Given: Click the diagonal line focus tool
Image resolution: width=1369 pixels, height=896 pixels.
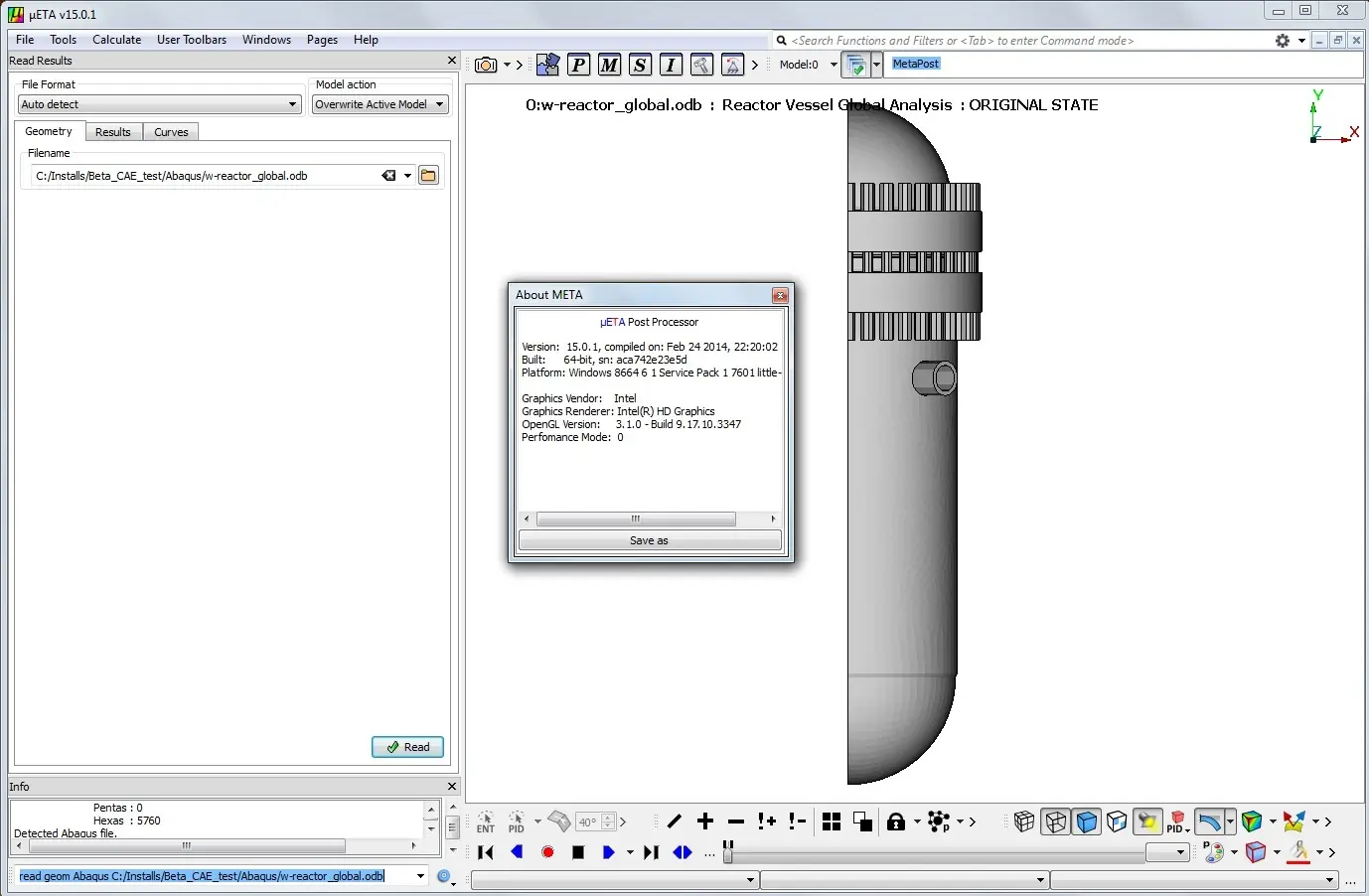Looking at the screenshot, I should click(675, 821).
